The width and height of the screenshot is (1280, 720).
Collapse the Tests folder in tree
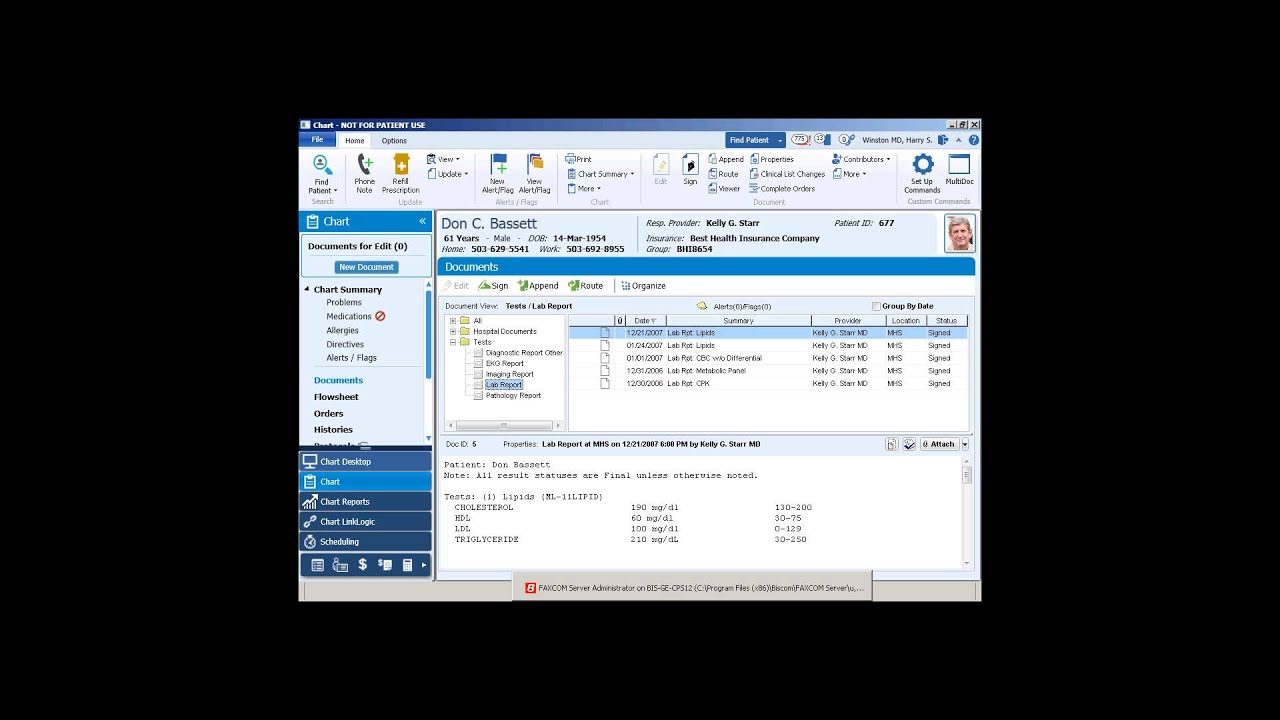453,342
